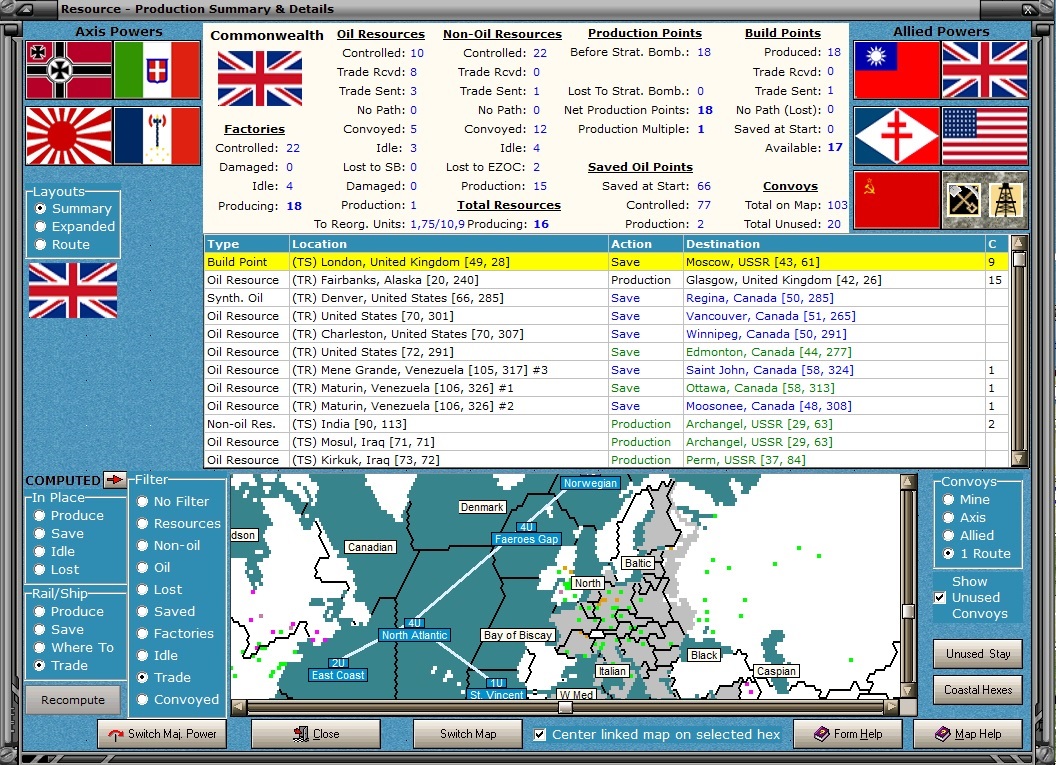Click the Bay of Biscay map label
Image resolution: width=1056 pixels, height=765 pixels.
click(x=518, y=635)
